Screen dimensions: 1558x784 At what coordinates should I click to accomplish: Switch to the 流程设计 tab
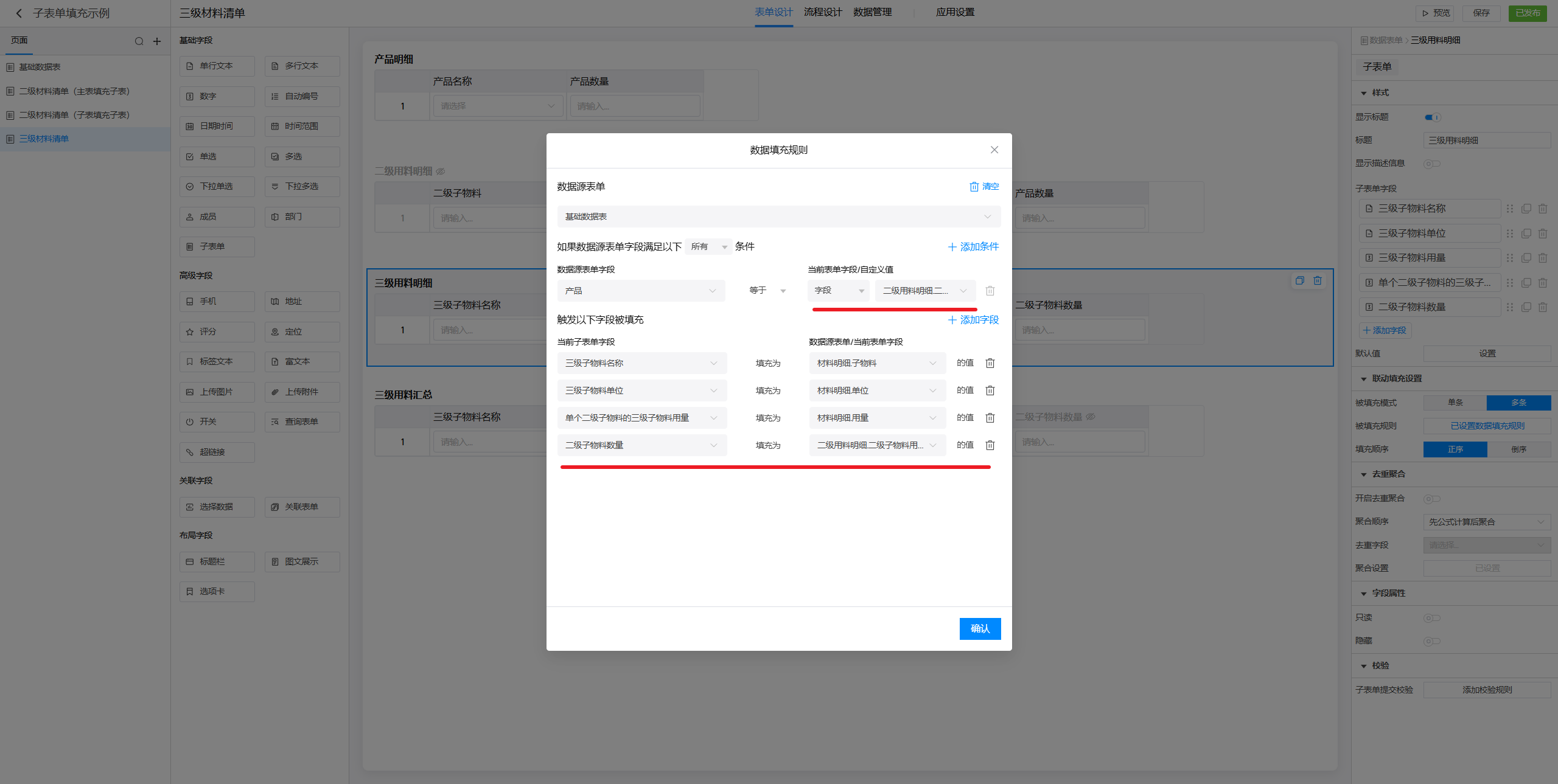tap(823, 12)
